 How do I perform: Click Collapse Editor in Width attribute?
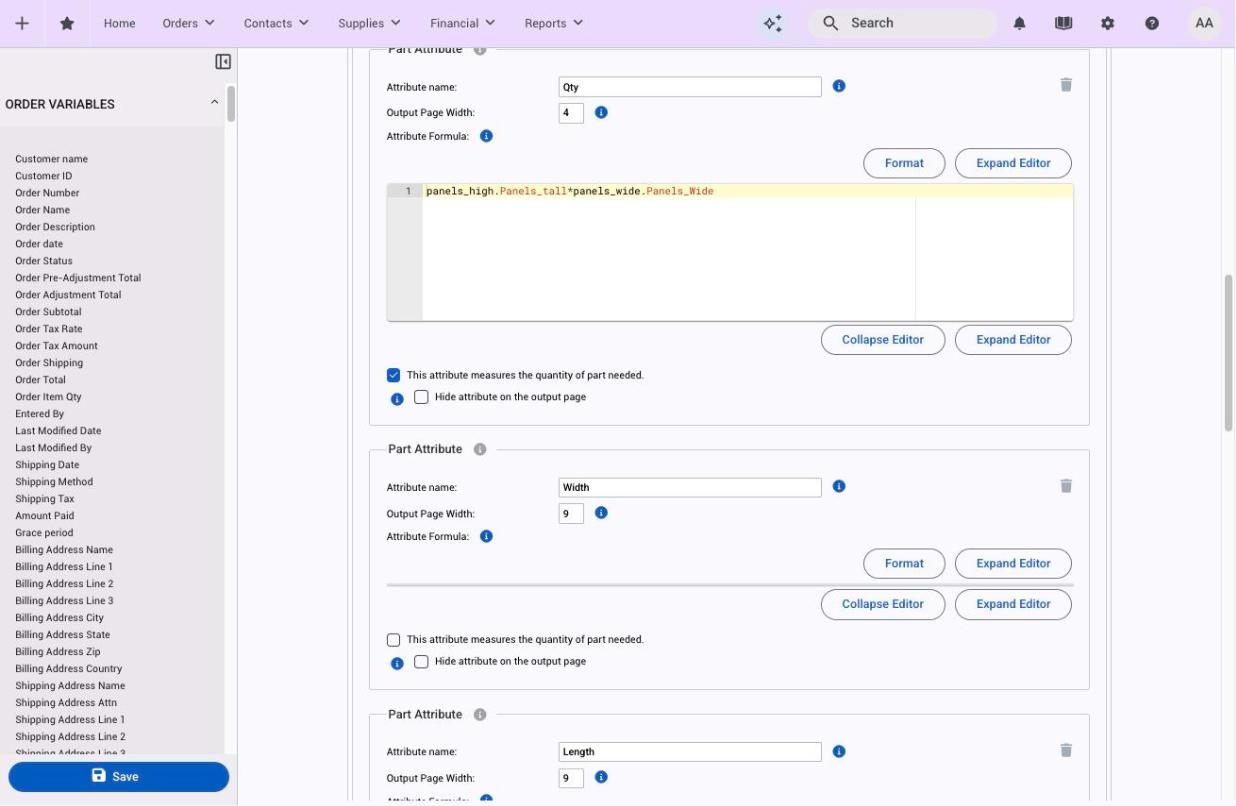point(882,604)
